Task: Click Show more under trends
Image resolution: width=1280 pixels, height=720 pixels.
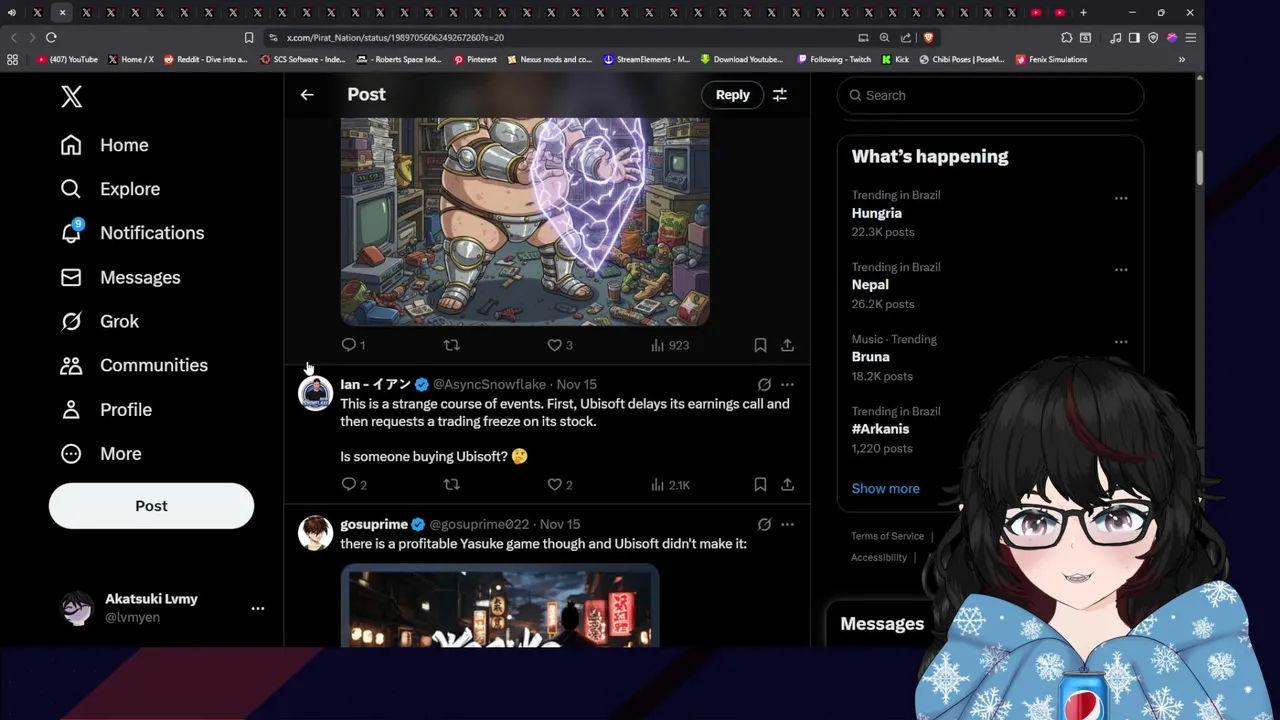Action: click(x=885, y=489)
